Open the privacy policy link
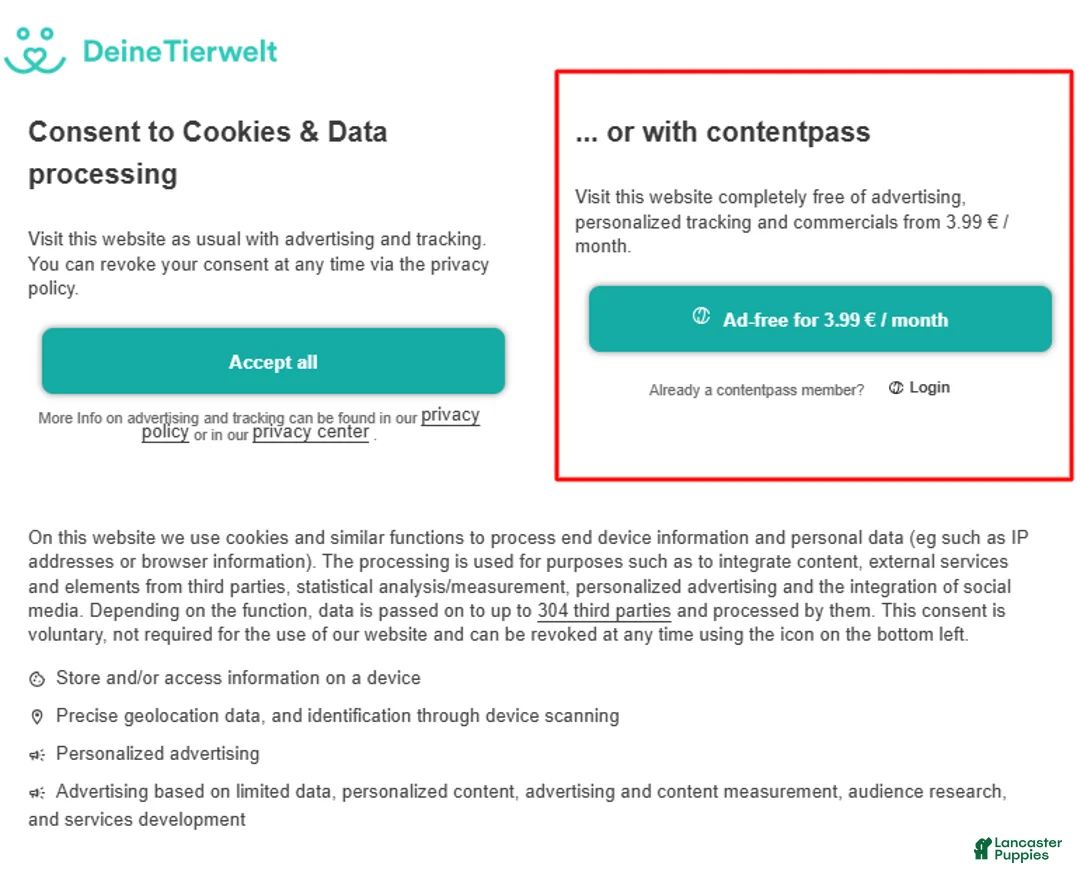1080x879 pixels. (x=450, y=416)
